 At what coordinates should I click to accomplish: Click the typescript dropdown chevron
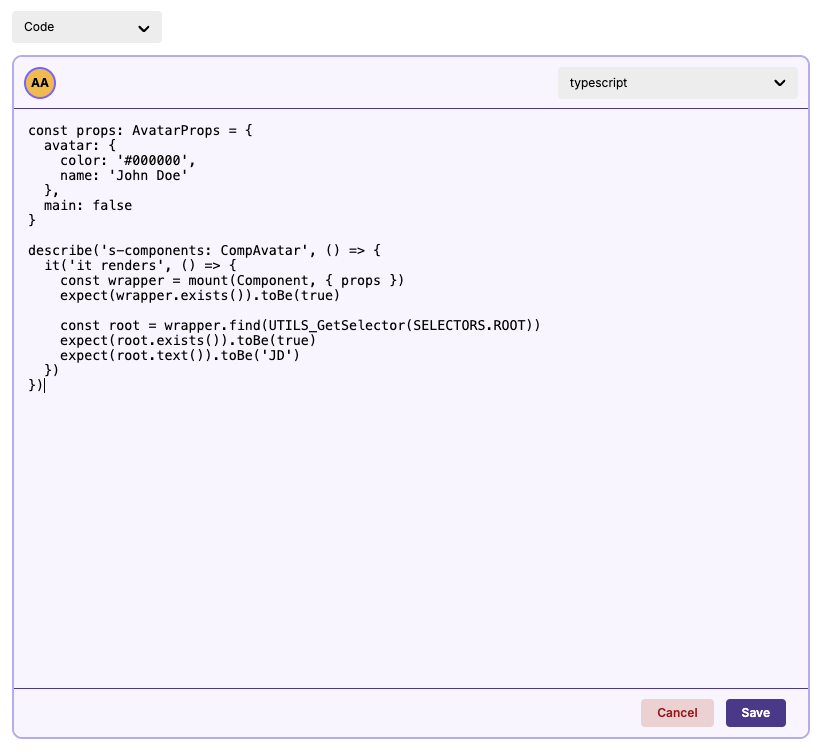[x=780, y=83]
